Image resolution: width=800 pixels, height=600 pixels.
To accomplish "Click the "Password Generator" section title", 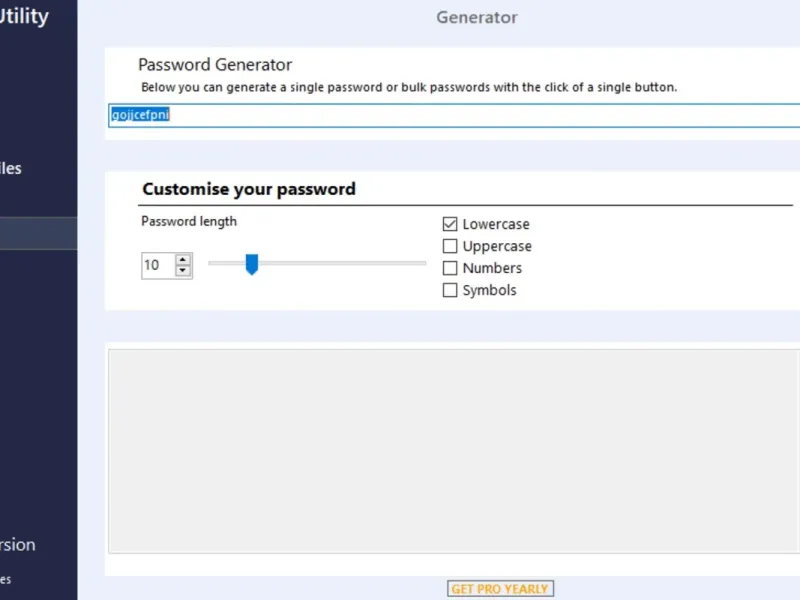I will click(215, 65).
